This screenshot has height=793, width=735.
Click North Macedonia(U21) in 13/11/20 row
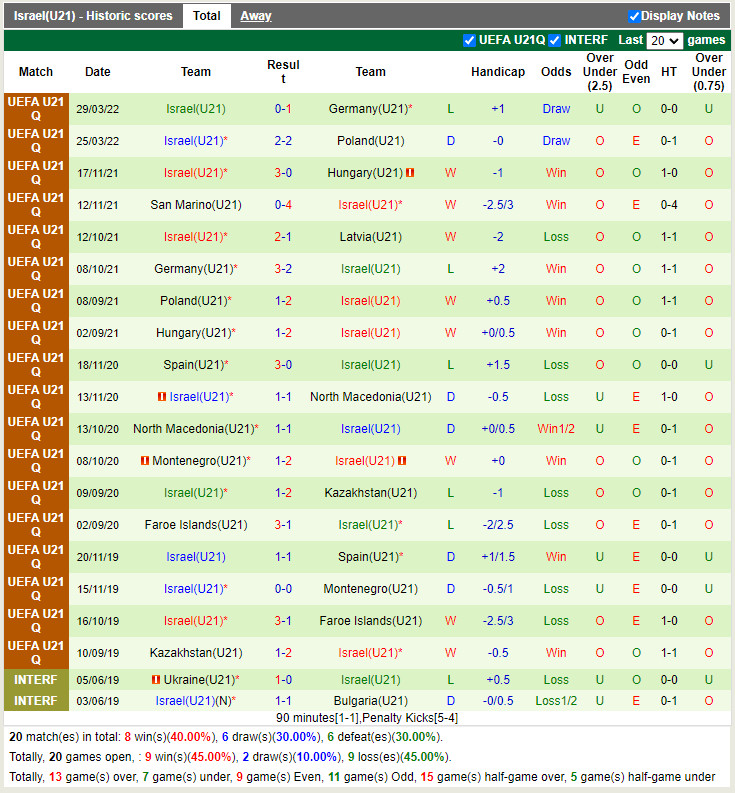pos(371,397)
